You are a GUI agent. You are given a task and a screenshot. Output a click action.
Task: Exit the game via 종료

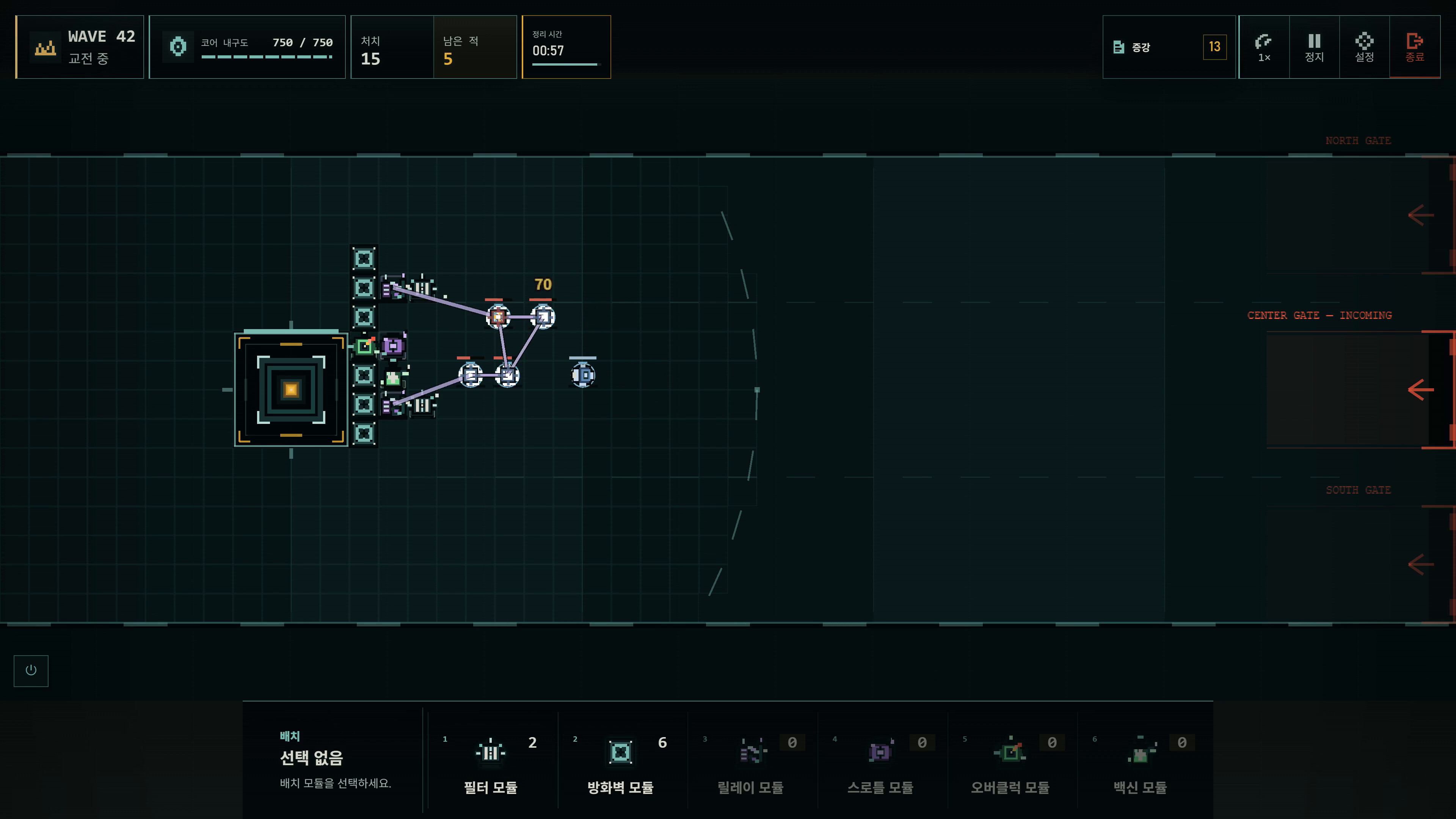(x=1415, y=47)
